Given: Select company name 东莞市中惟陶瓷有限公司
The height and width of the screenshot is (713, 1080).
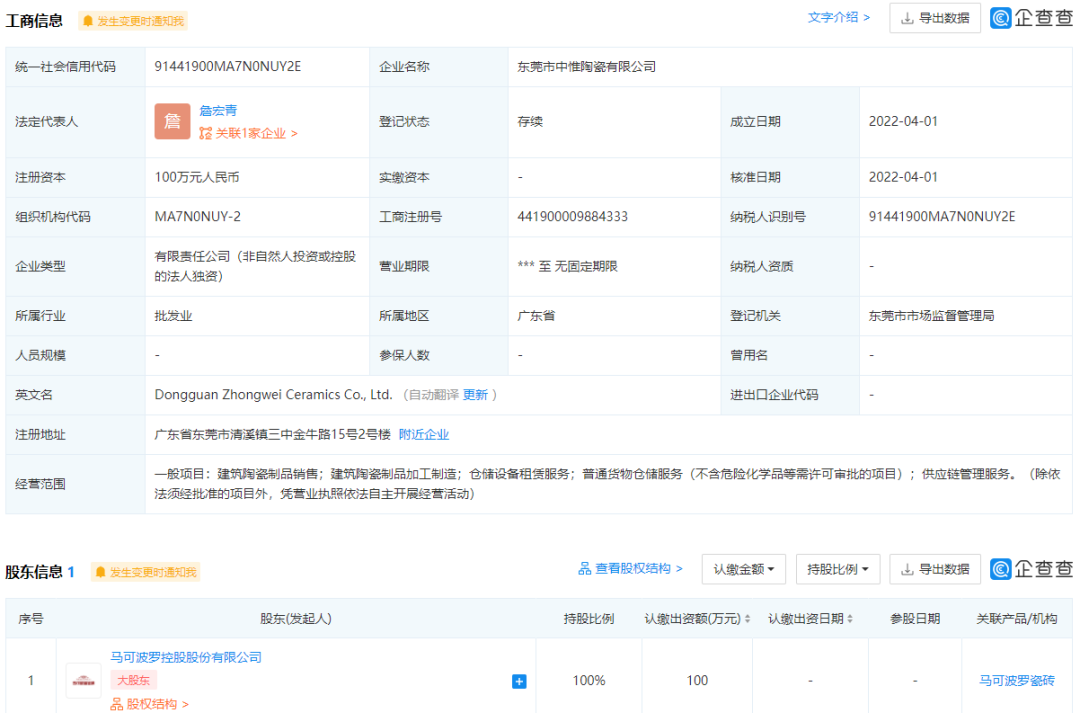Looking at the screenshot, I should [586, 67].
